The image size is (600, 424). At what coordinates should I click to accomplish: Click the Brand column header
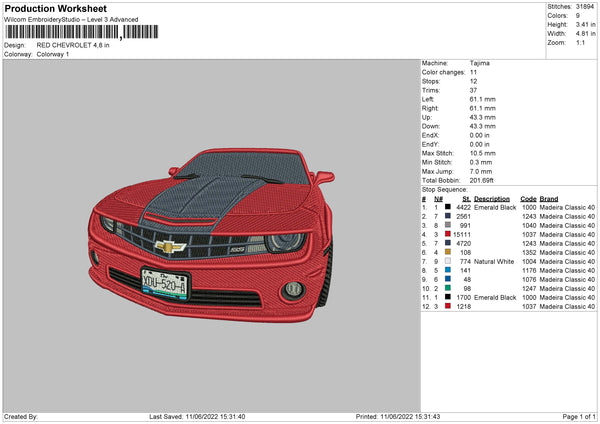click(x=551, y=198)
